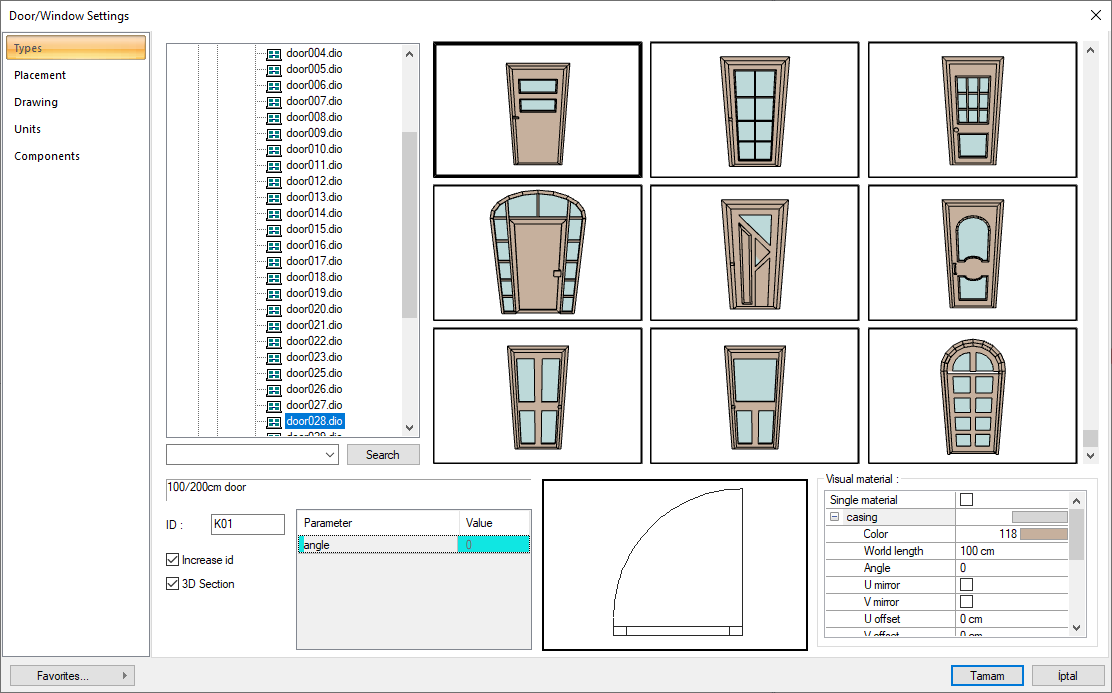Image resolution: width=1112 pixels, height=693 pixels.
Task: Click the casing Color swatch
Action: click(1043, 534)
